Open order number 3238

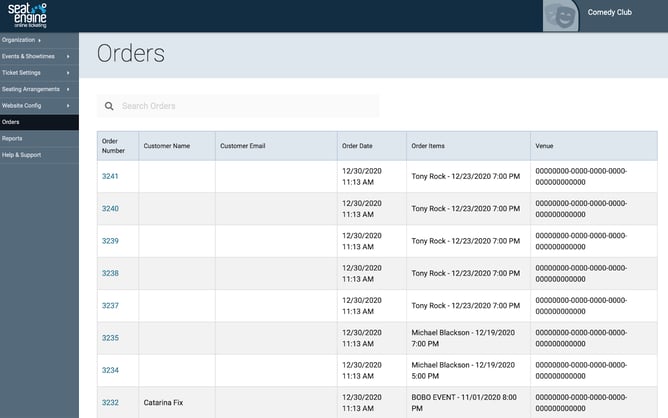coord(110,273)
